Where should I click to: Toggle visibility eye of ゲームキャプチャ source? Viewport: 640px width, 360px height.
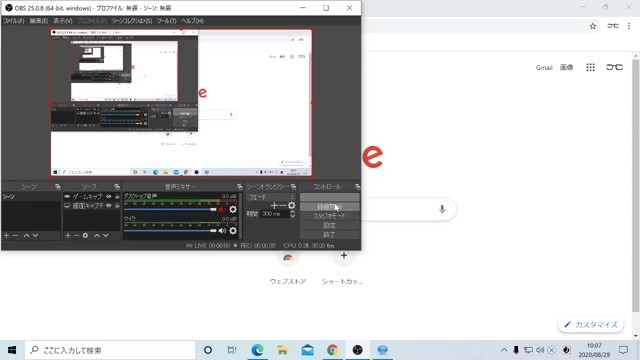pyautogui.click(x=109, y=197)
